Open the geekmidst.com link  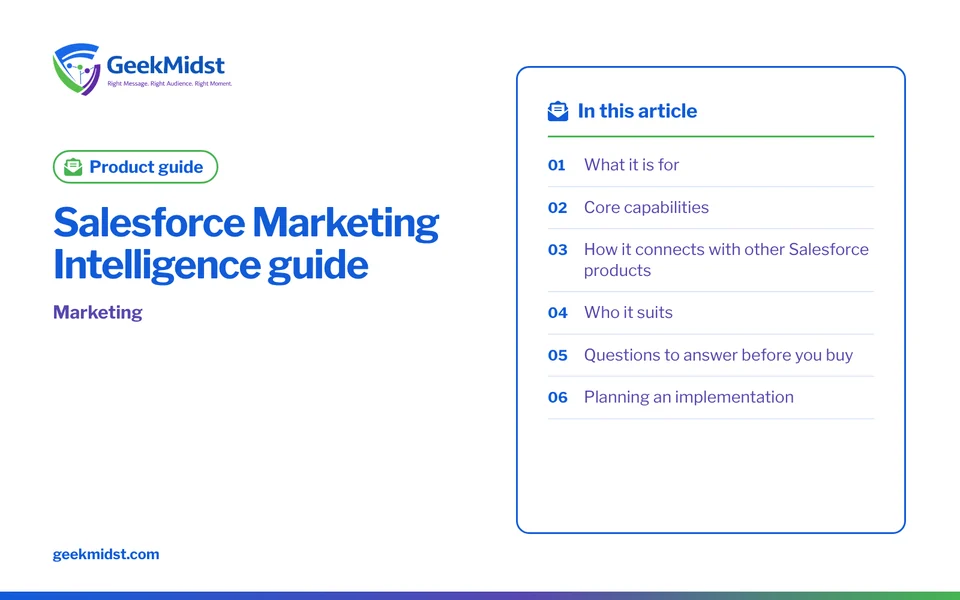point(106,554)
